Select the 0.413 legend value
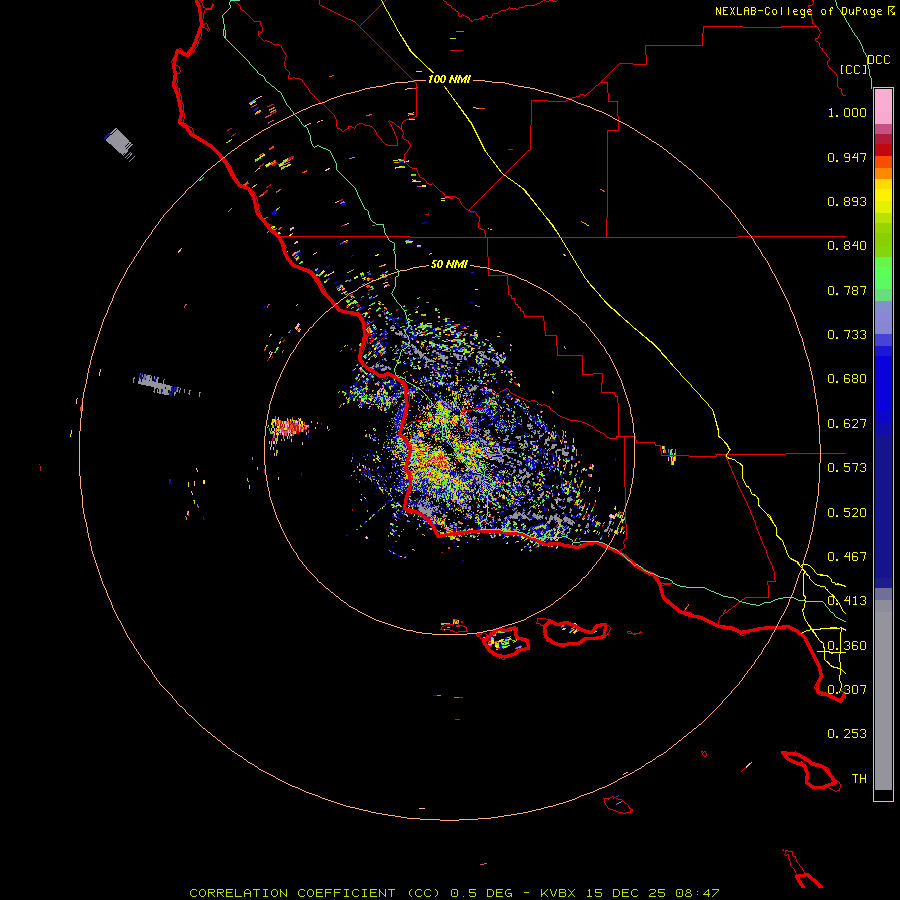This screenshot has width=900, height=900. [x=847, y=601]
